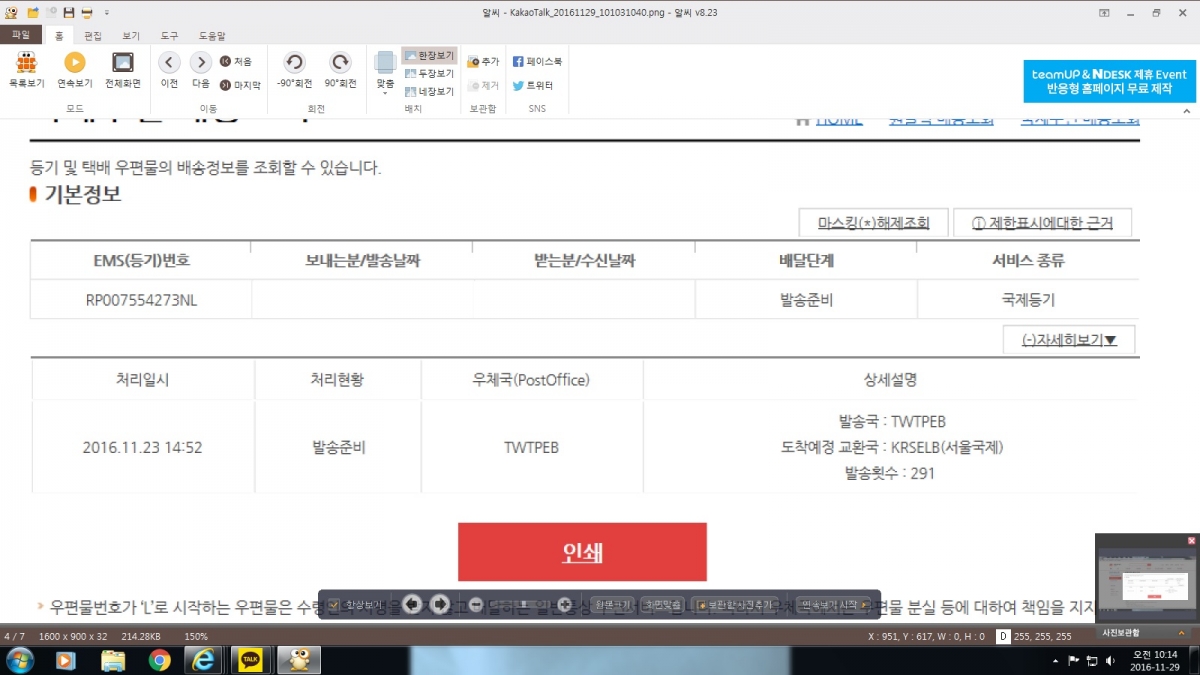Click the open file icon in the title bar
1200x675 pixels.
click(x=32, y=12)
